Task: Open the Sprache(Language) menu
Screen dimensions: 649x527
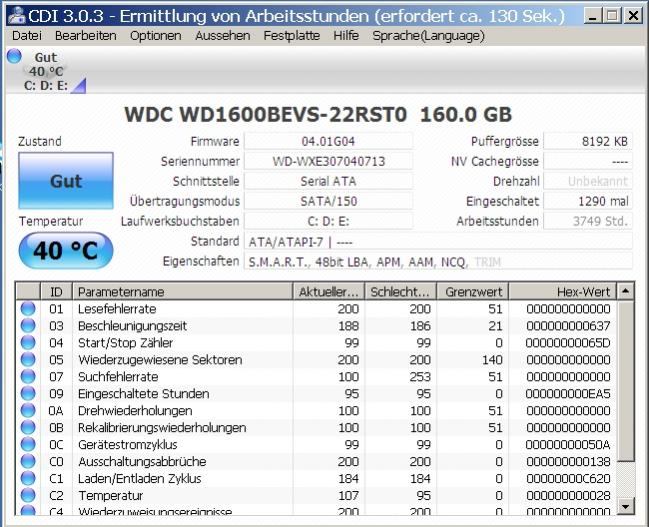Action: 428,36
